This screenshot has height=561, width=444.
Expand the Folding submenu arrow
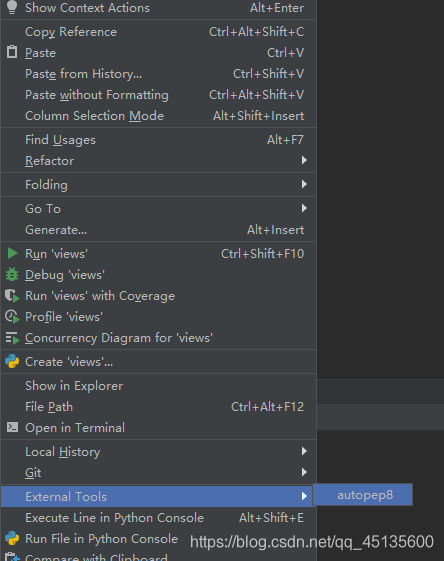304,184
